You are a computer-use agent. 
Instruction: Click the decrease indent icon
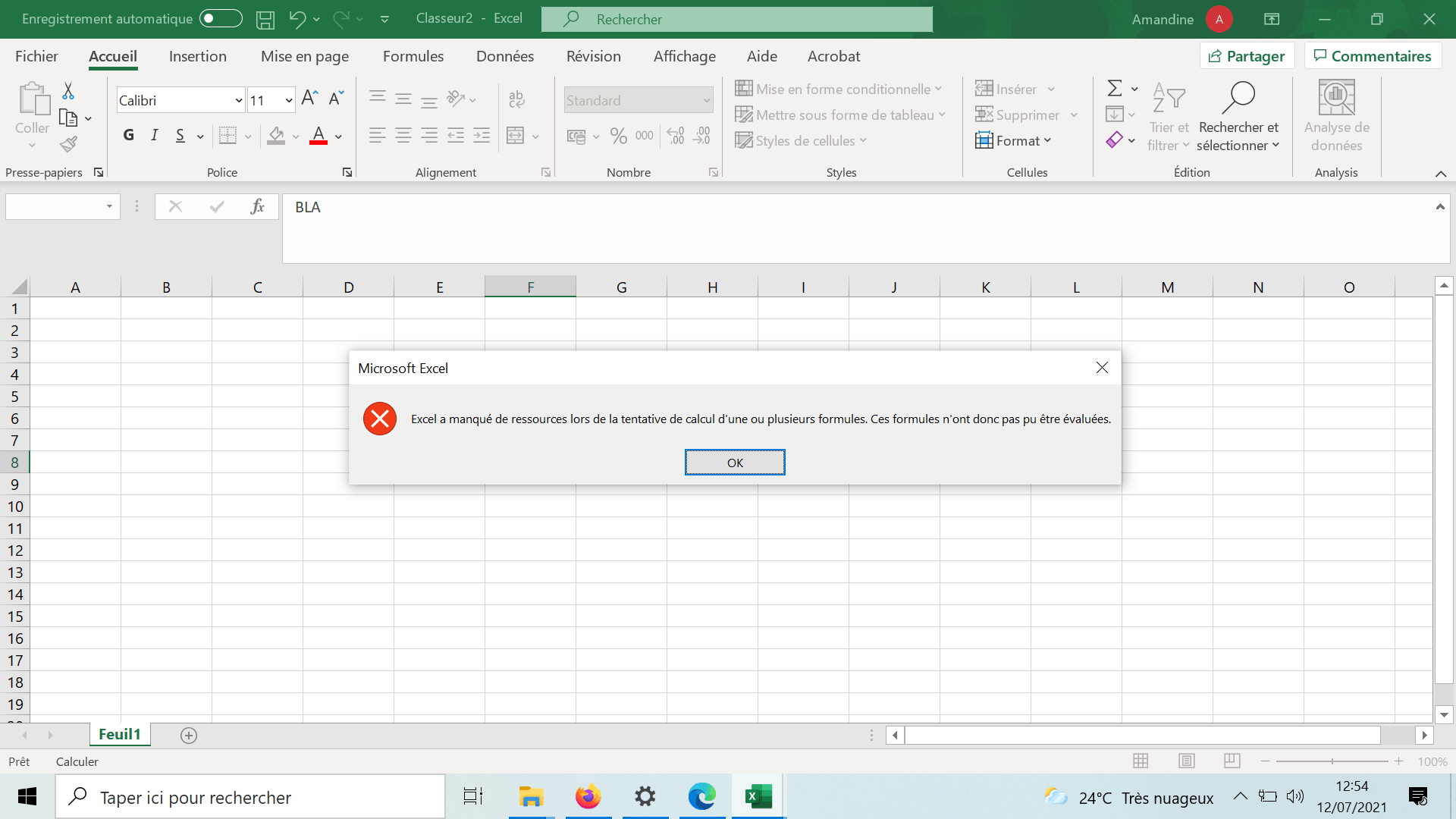(456, 136)
